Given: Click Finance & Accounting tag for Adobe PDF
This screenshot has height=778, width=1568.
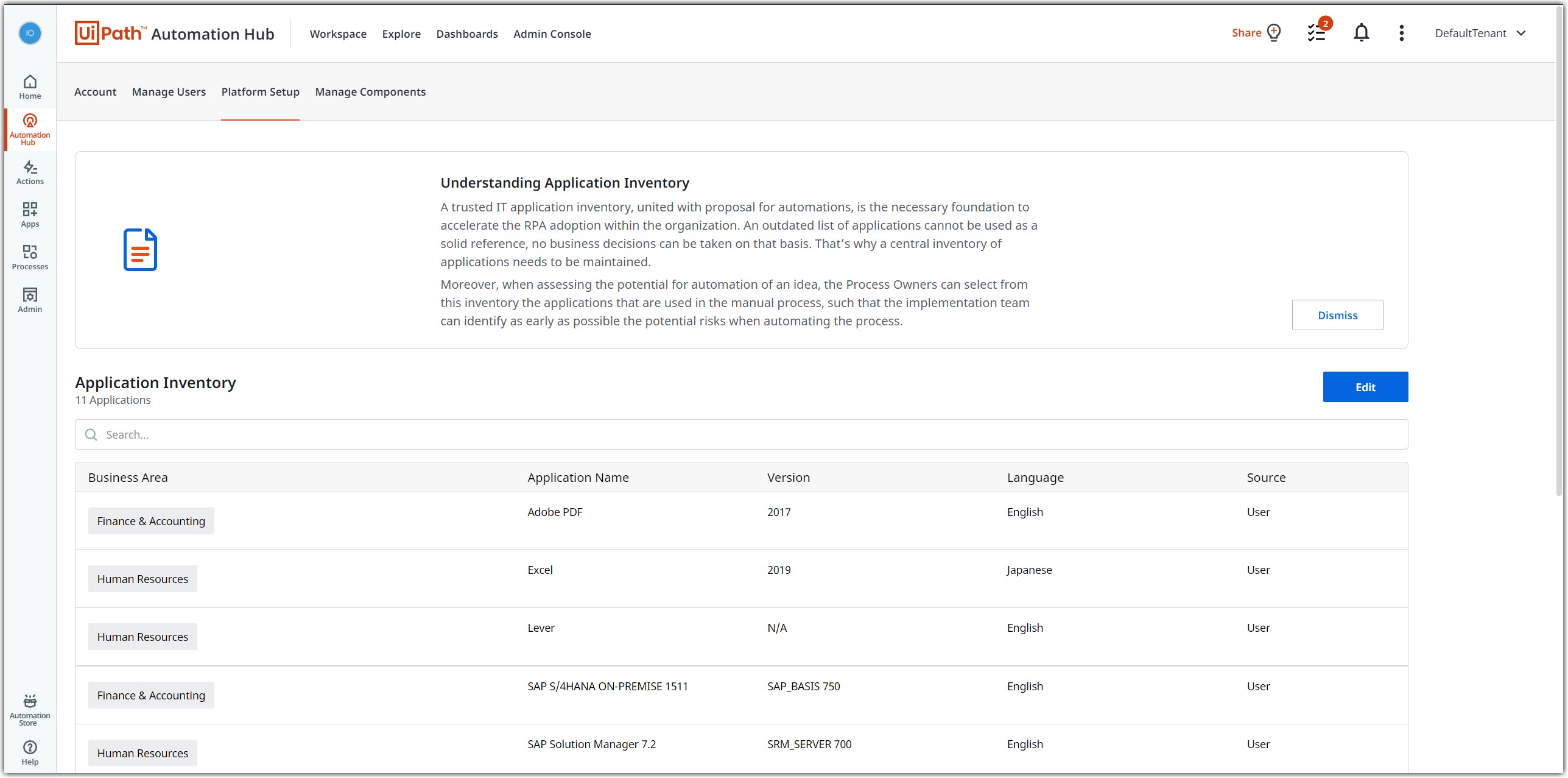Looking at the screenshot, I should pyautogui.click(x=151, y=521).
